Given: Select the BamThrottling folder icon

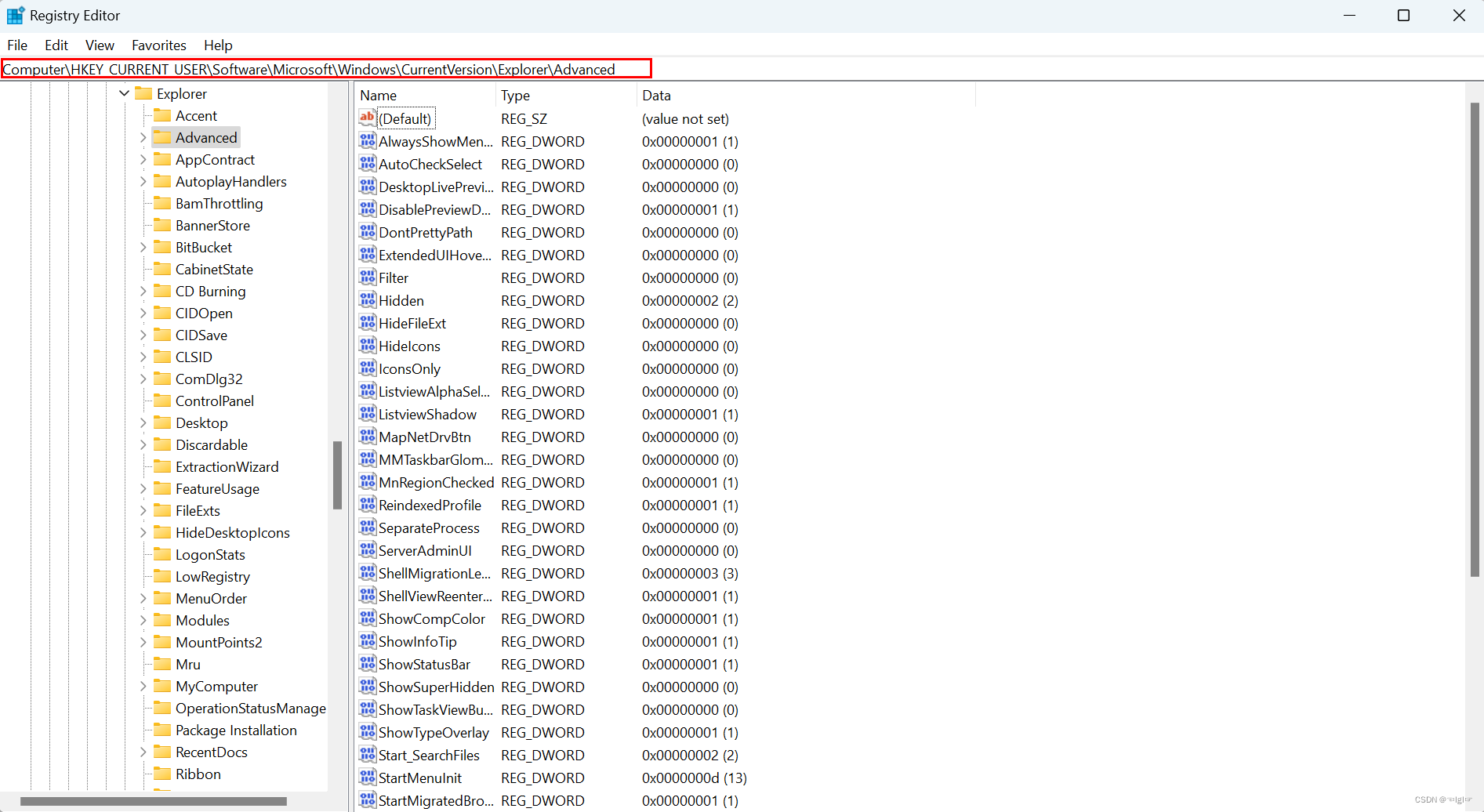Looking at the screenshot, I should click(162, 203).
